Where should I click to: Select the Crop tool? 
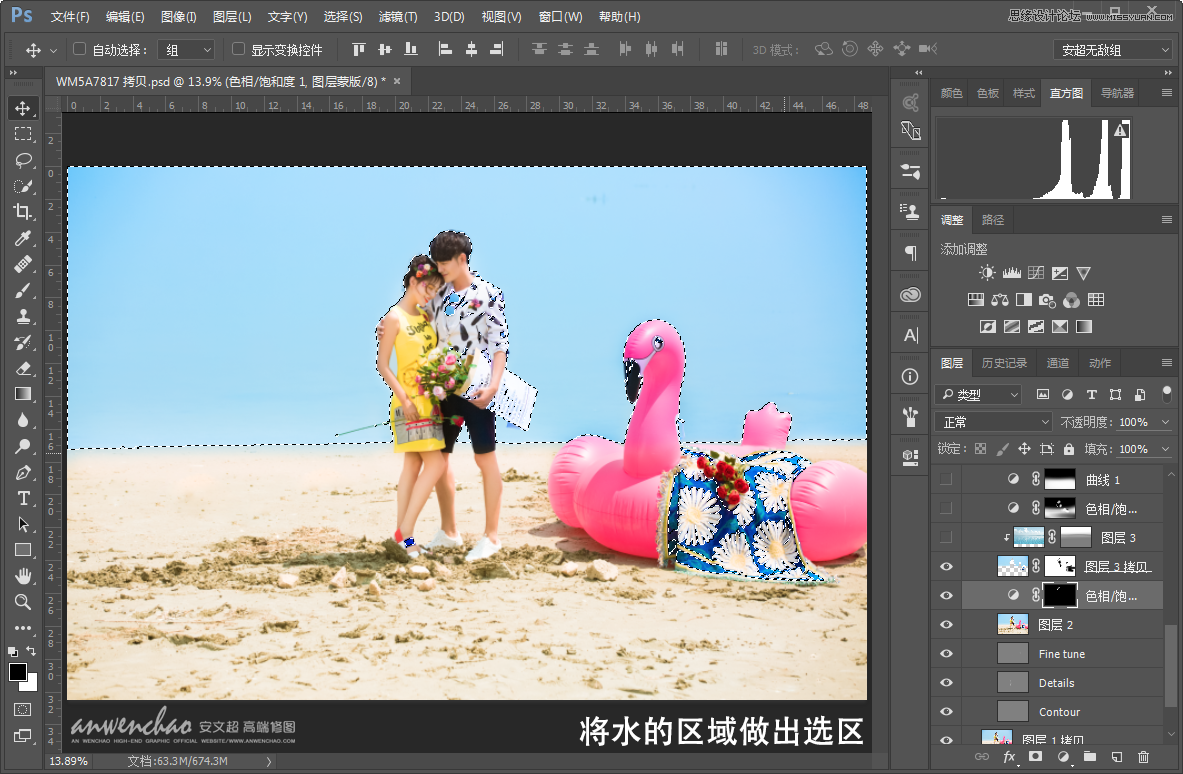coord(23,212)
